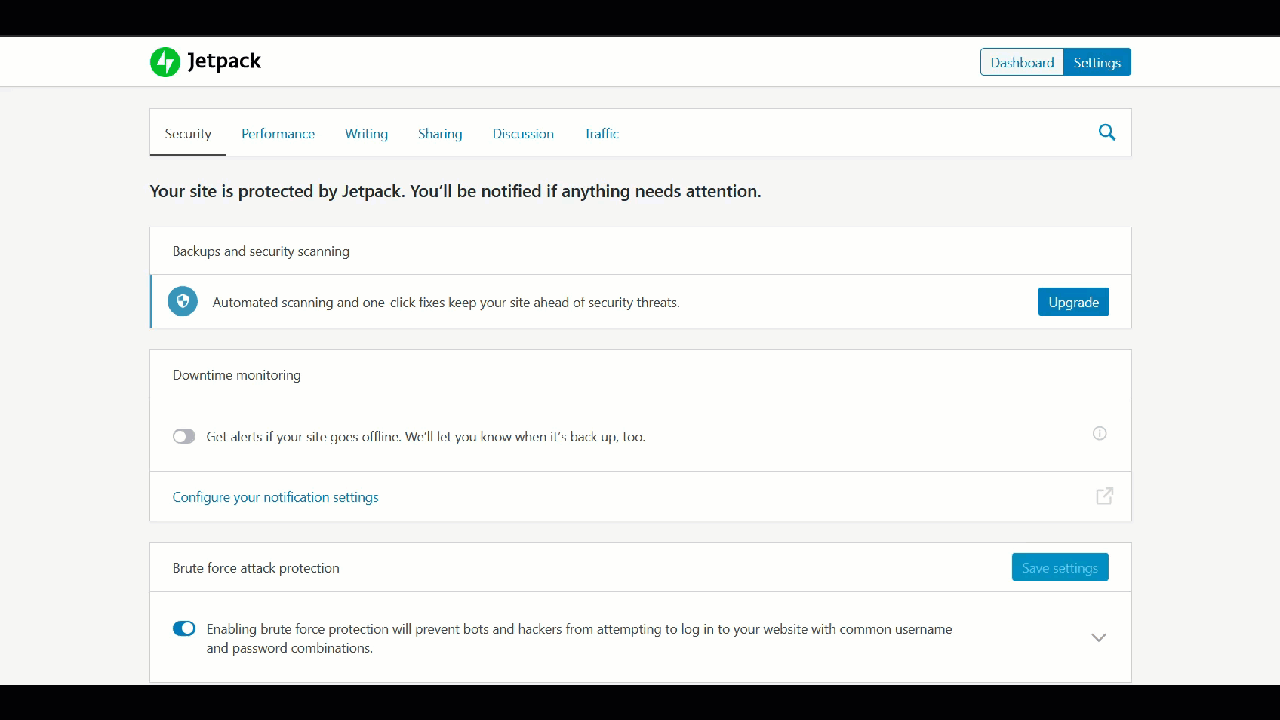Screen dimensions: 1280x720
Task: Click the Jetpack logo icon
Action: [165, 61]
